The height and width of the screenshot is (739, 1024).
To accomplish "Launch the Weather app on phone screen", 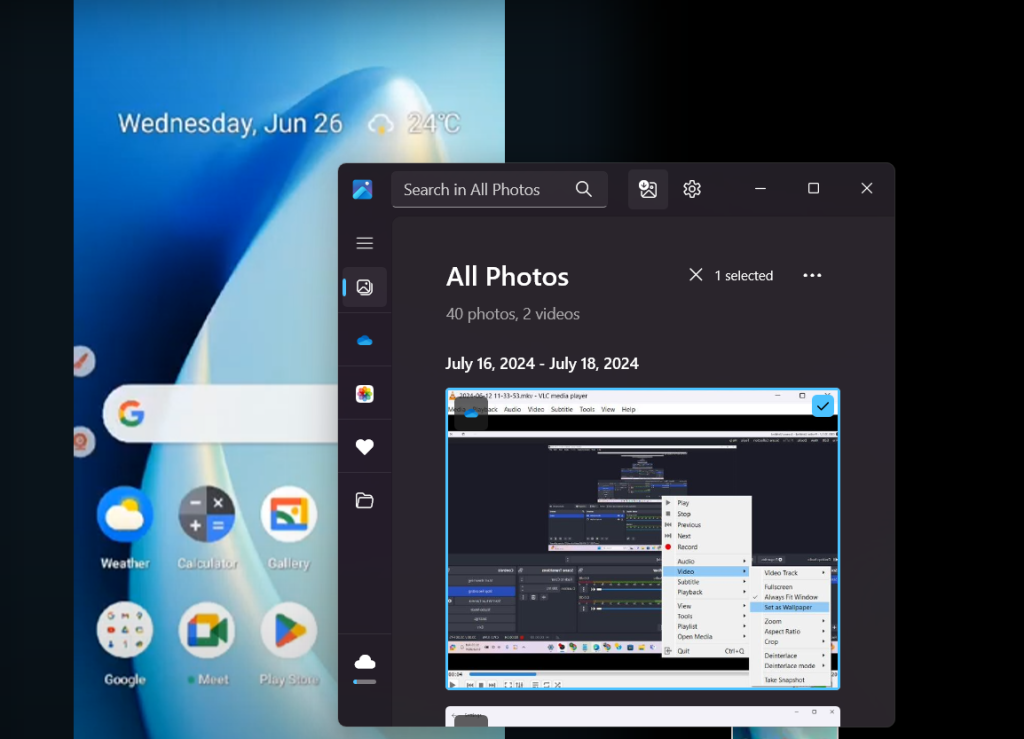I will 125,515.
